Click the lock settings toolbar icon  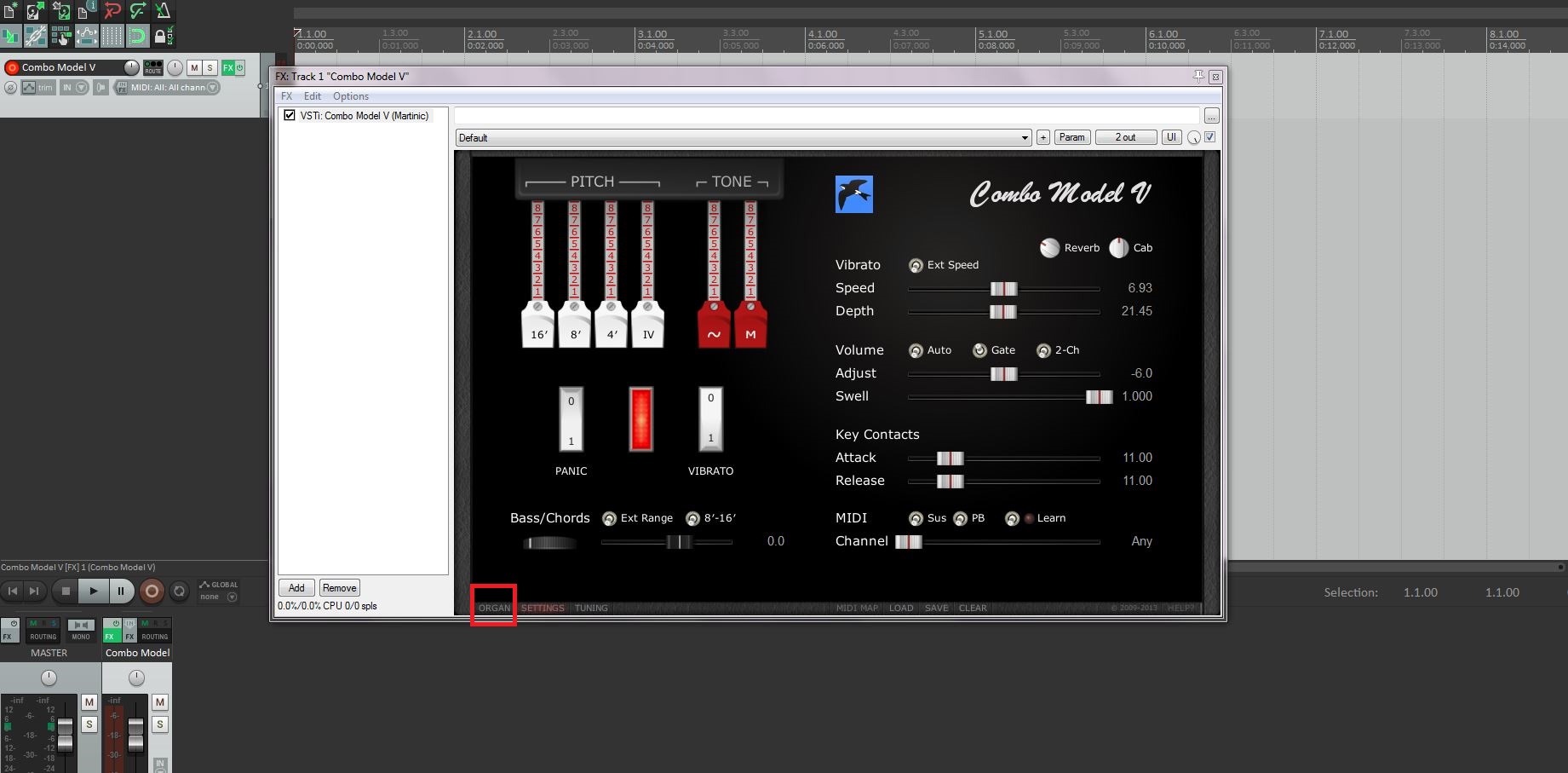coord(162,36)
